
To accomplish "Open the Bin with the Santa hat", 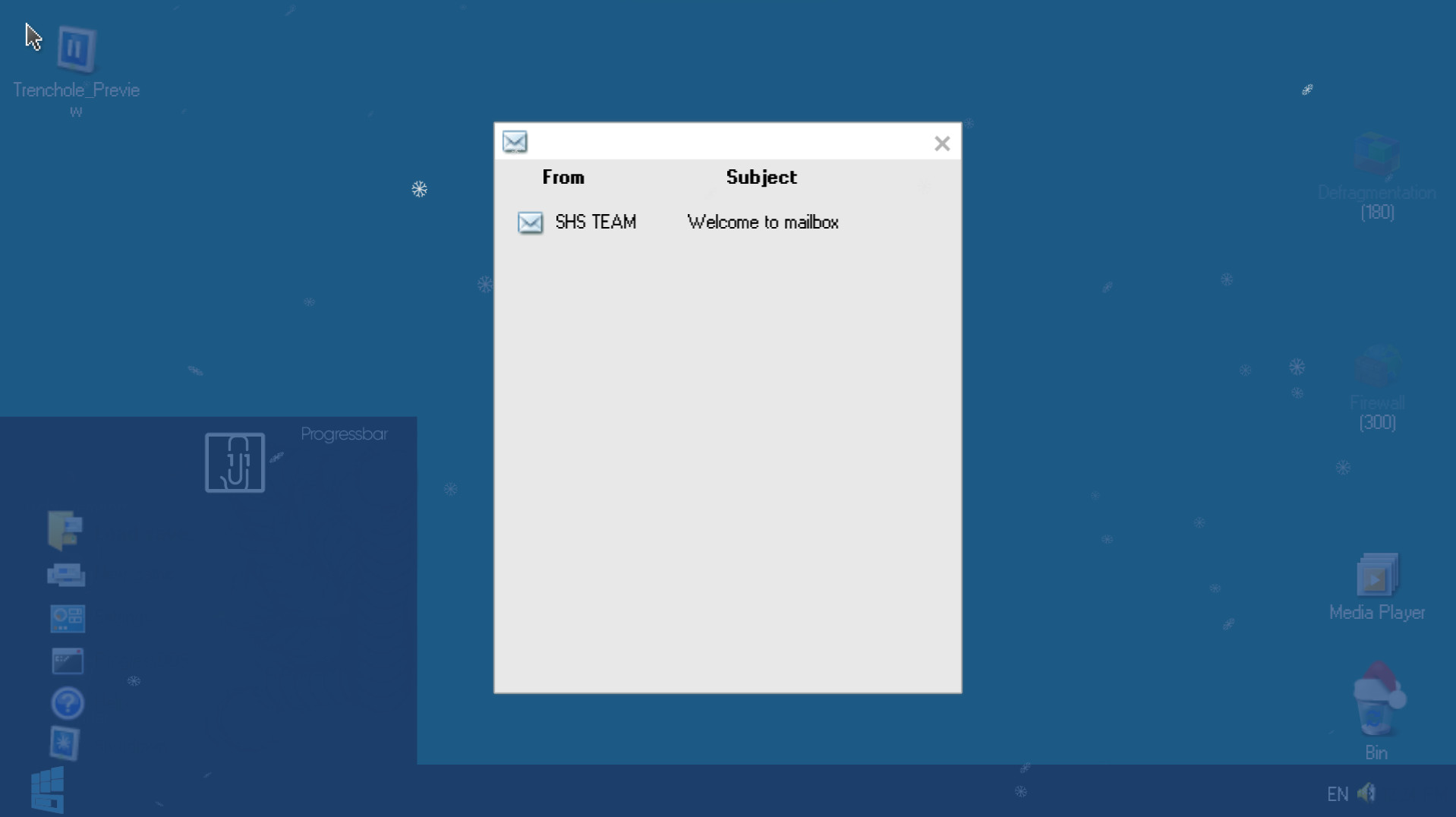I will (1377, 702).
